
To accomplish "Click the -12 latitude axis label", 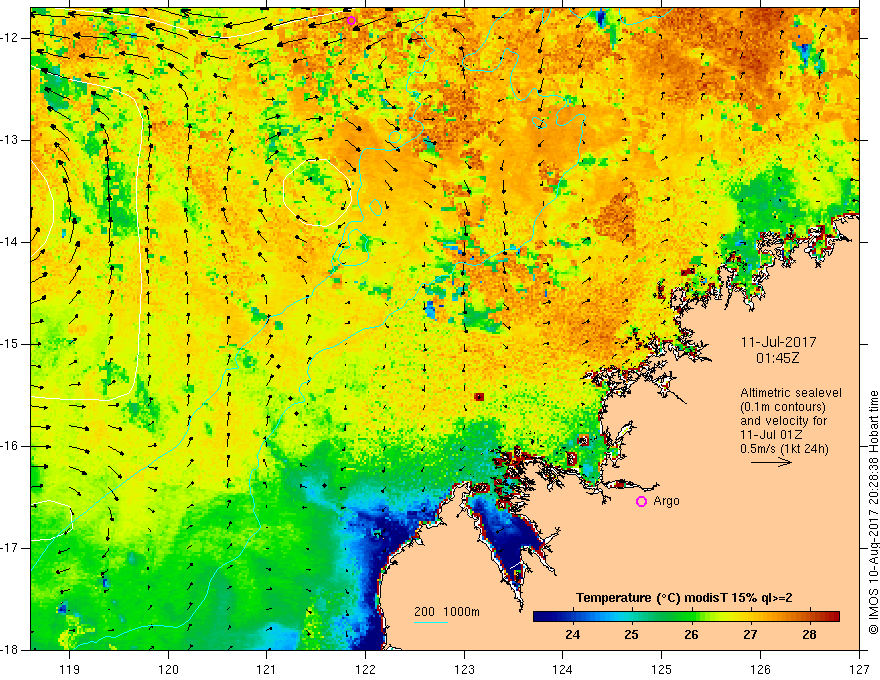I will click(x=11, y=38).
